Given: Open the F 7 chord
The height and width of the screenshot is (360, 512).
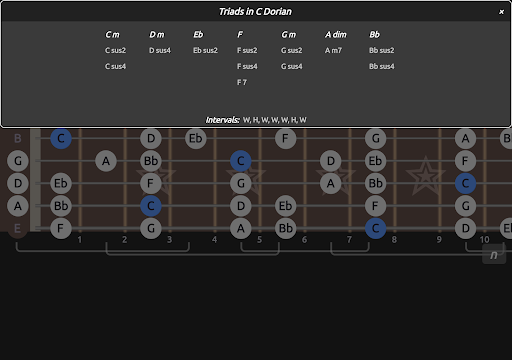Looking at the screenshot, I should pyautogui.click(x=242, y=82).
